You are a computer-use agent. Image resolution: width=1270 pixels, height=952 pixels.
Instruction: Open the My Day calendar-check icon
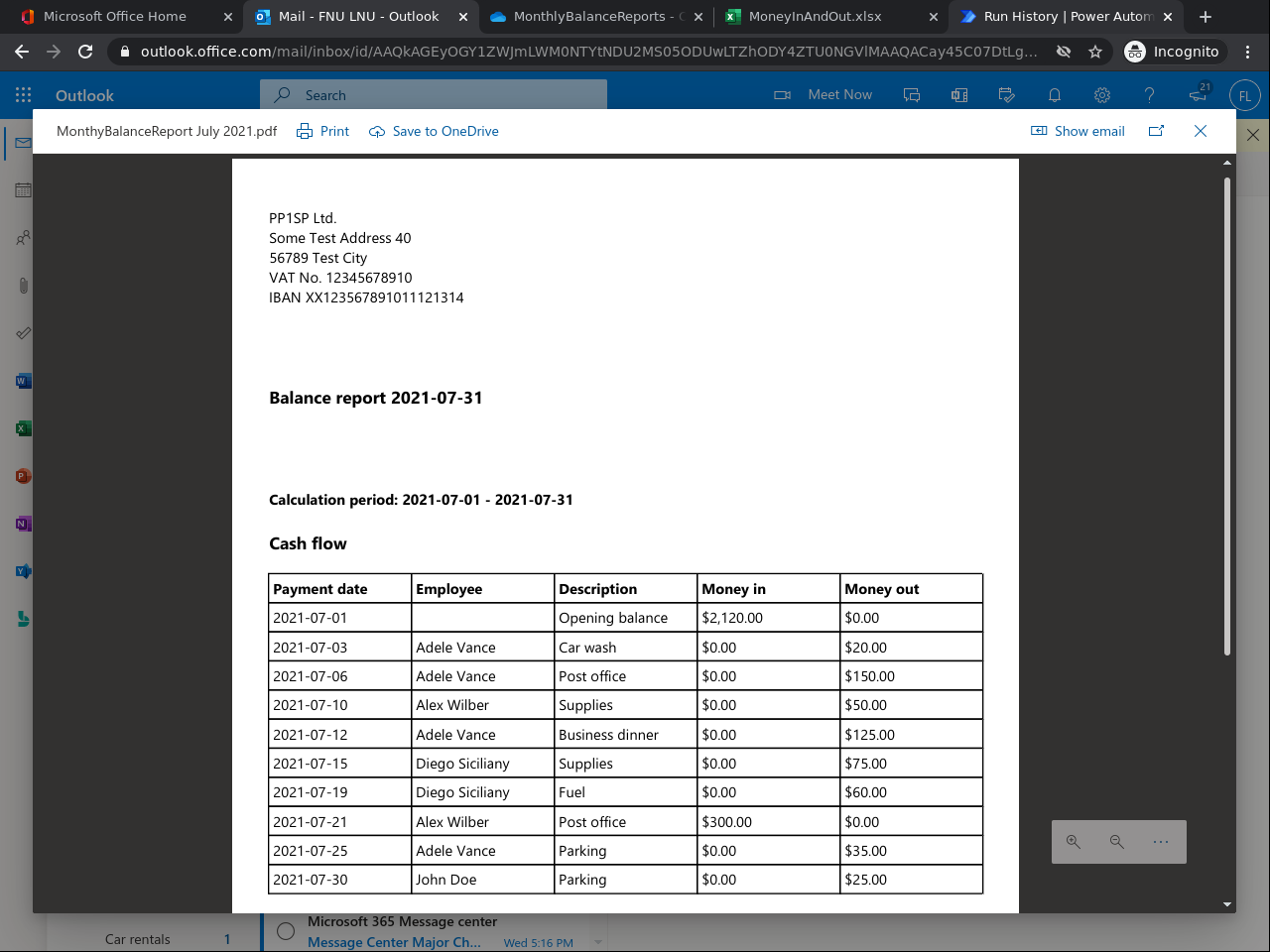point(1007,95)
